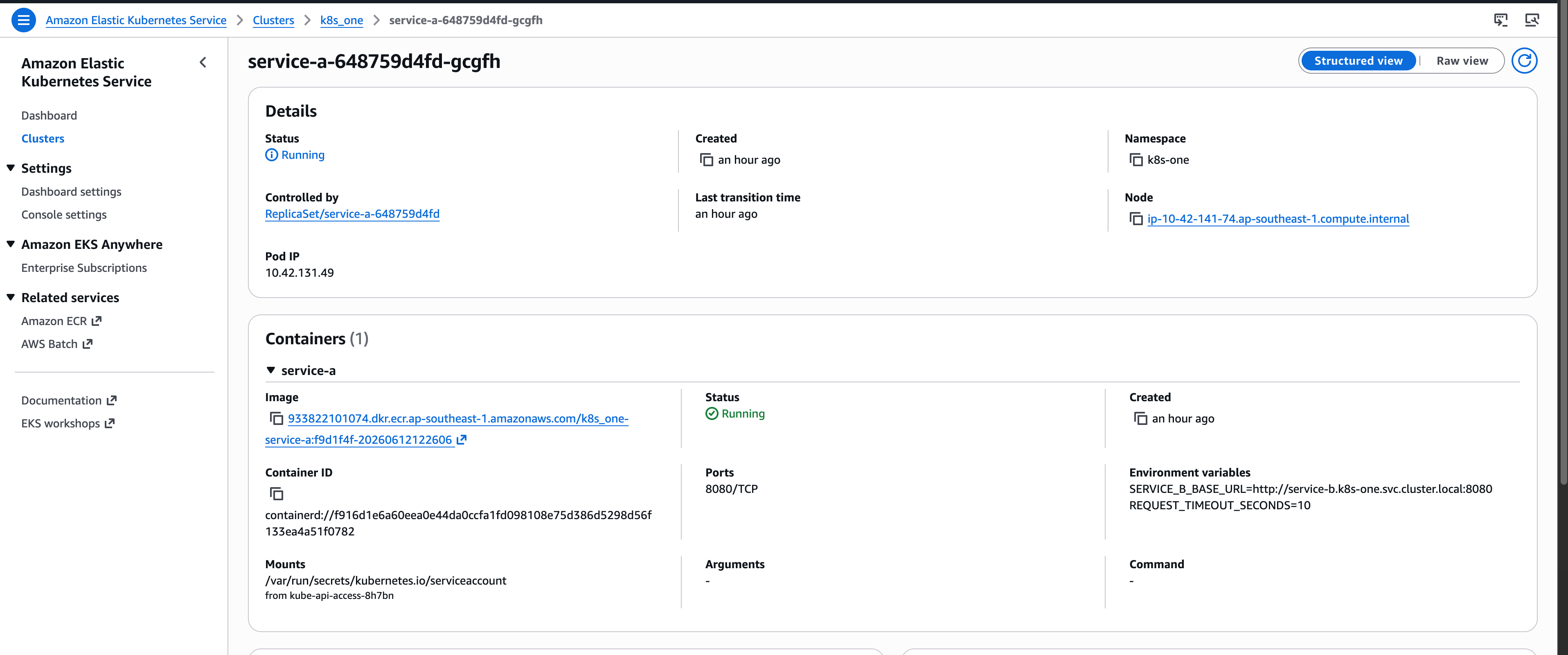This screenshot has width=1568, height=655.
Task: Copy the node name value
Action: (x=1136, y=219)
